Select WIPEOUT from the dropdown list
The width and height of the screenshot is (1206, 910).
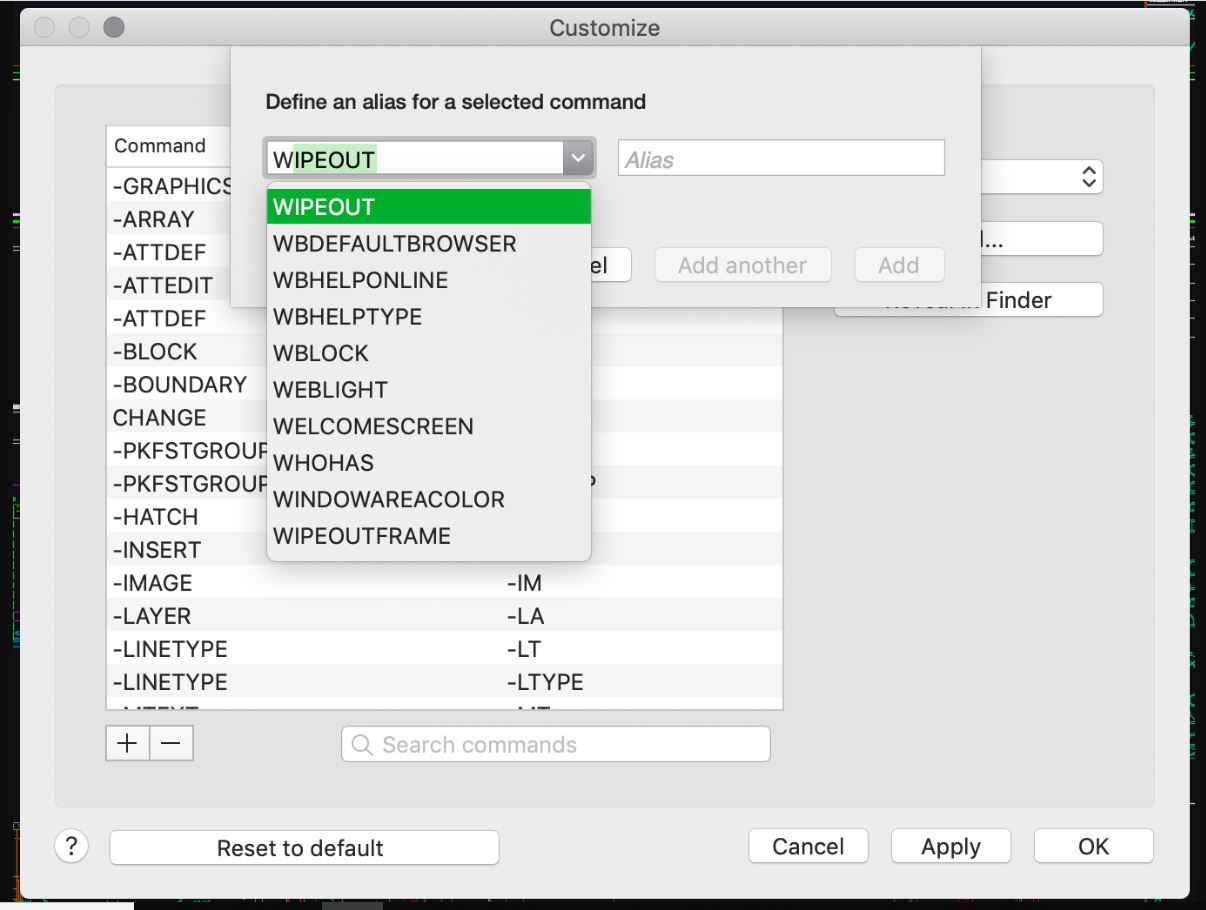(429, 208)
